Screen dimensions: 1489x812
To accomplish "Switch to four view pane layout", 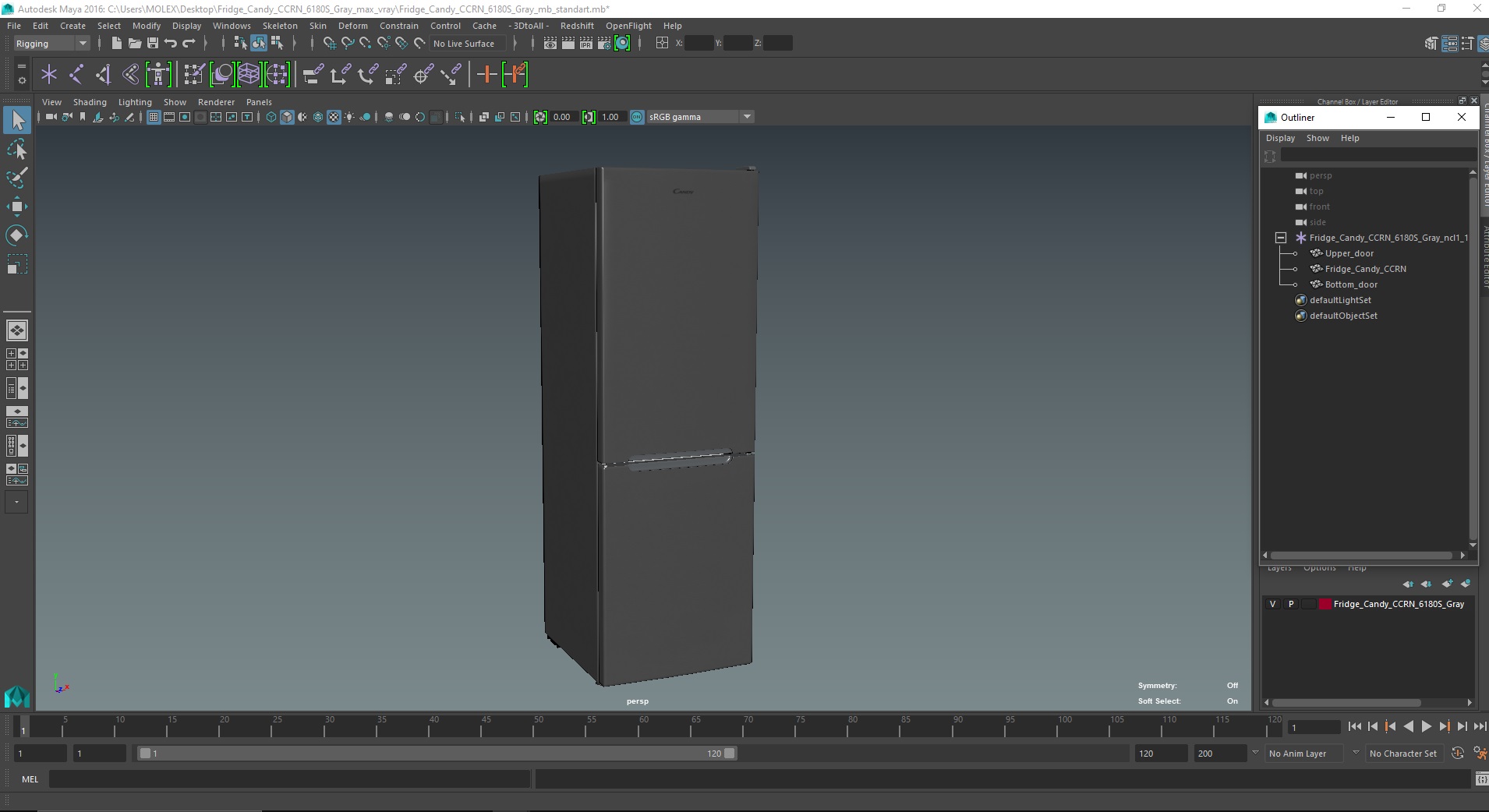I will (x=16, y=359).
